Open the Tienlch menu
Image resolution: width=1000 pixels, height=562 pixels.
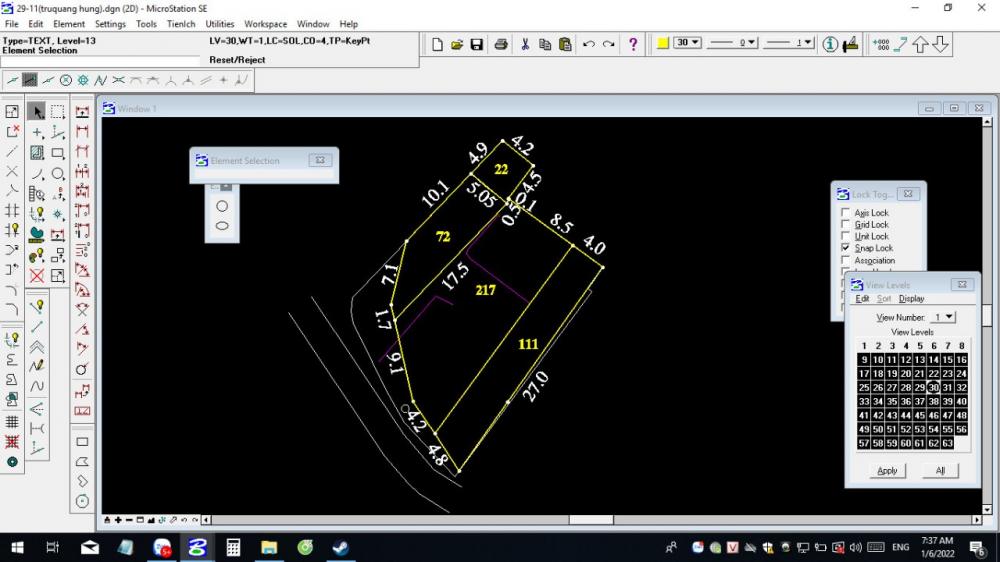pos(181,24)
